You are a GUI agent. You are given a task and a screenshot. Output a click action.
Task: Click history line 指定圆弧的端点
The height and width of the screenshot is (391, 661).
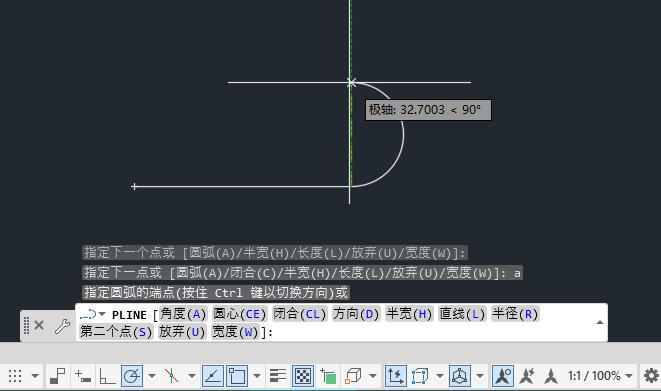click(x=216, y=292)
